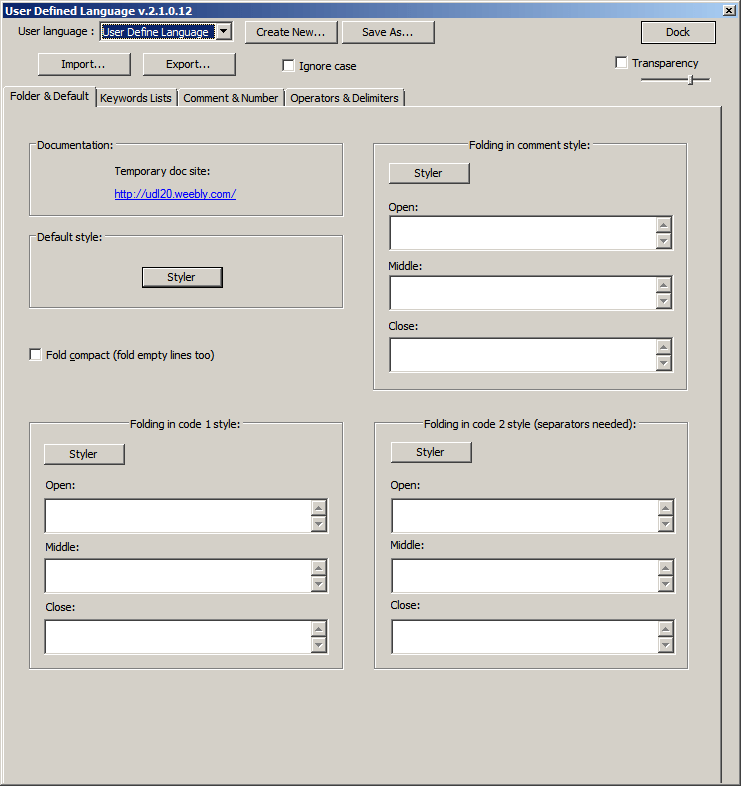Click scroll down arrow of code 2 Middle field
This screenshot has width=741, height=786.
pos(666,584)
